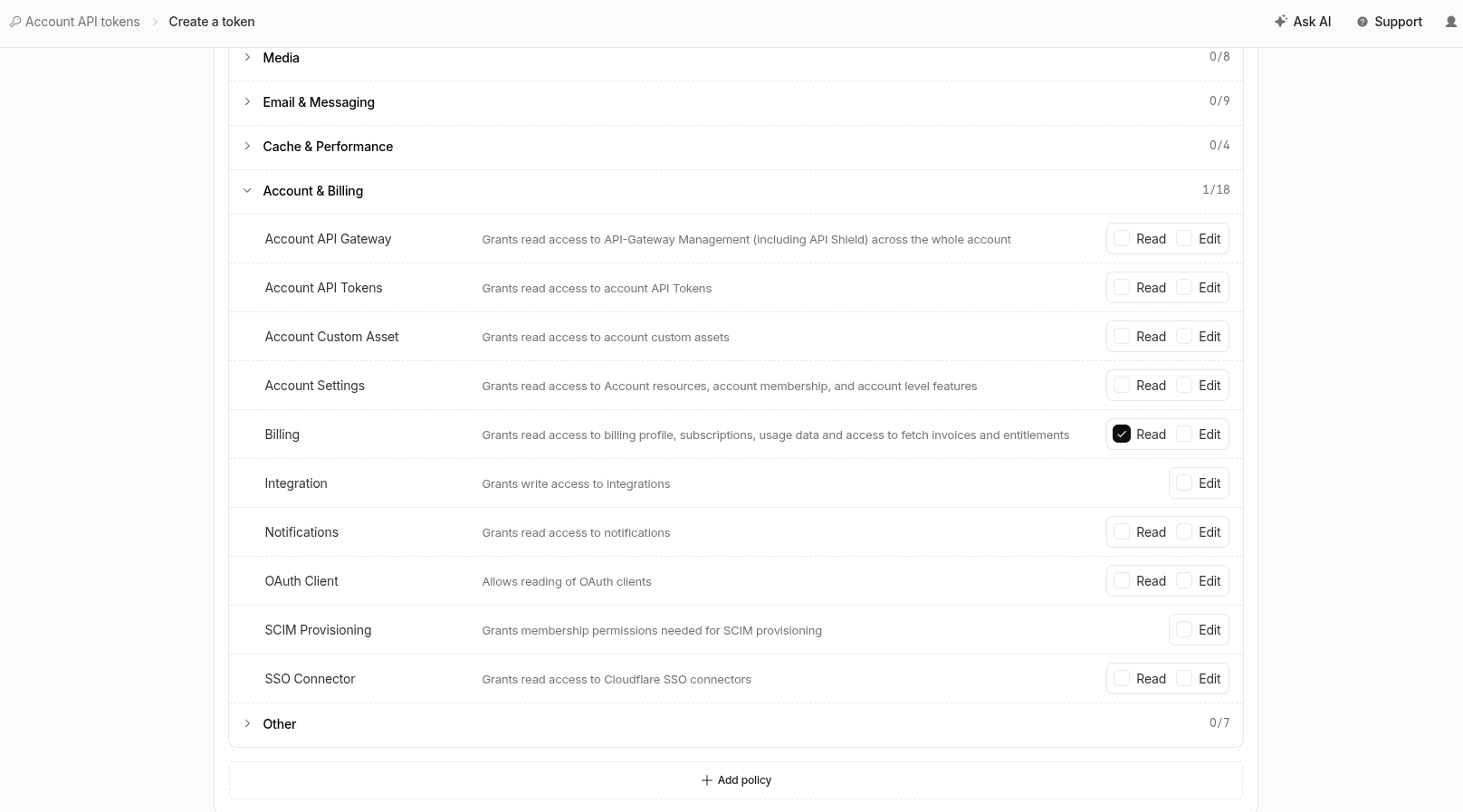Check Read for Account Settings
Viewport: 1463px width, 812px height.
click(x=1122, y=386)
